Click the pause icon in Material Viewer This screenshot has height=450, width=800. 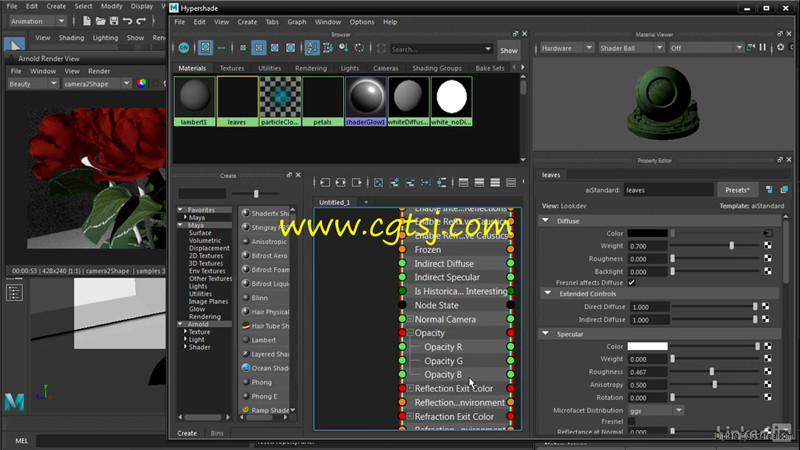763,47
